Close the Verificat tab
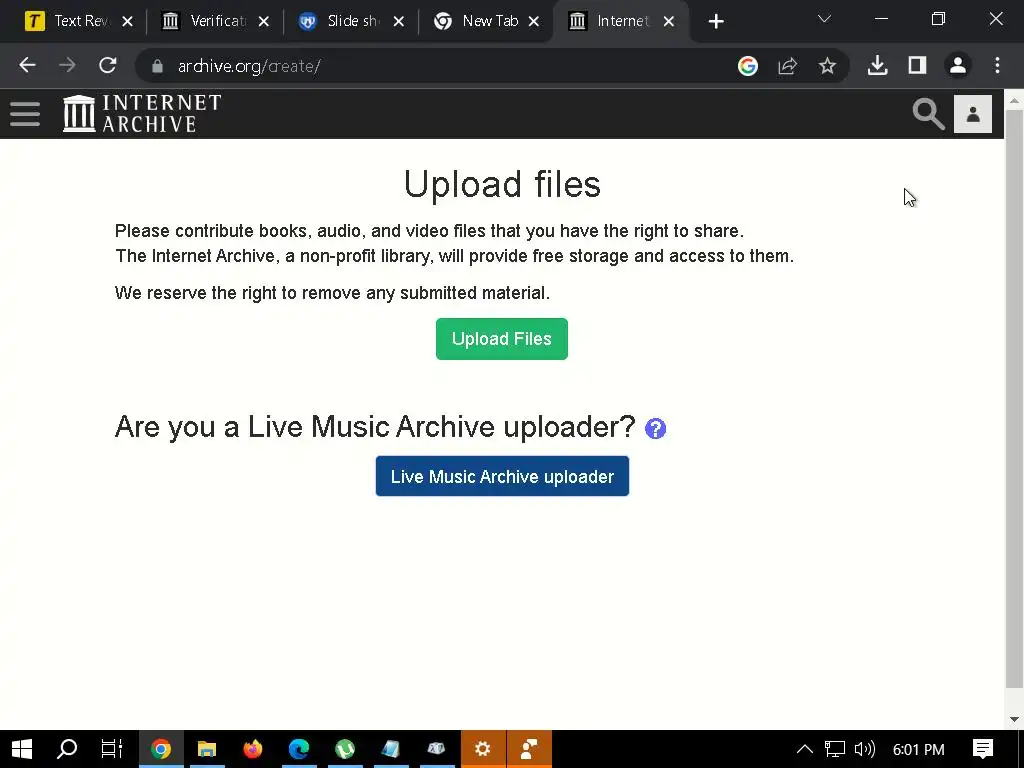Screen dimensions: 1024x768 click(x=264, y=22)
